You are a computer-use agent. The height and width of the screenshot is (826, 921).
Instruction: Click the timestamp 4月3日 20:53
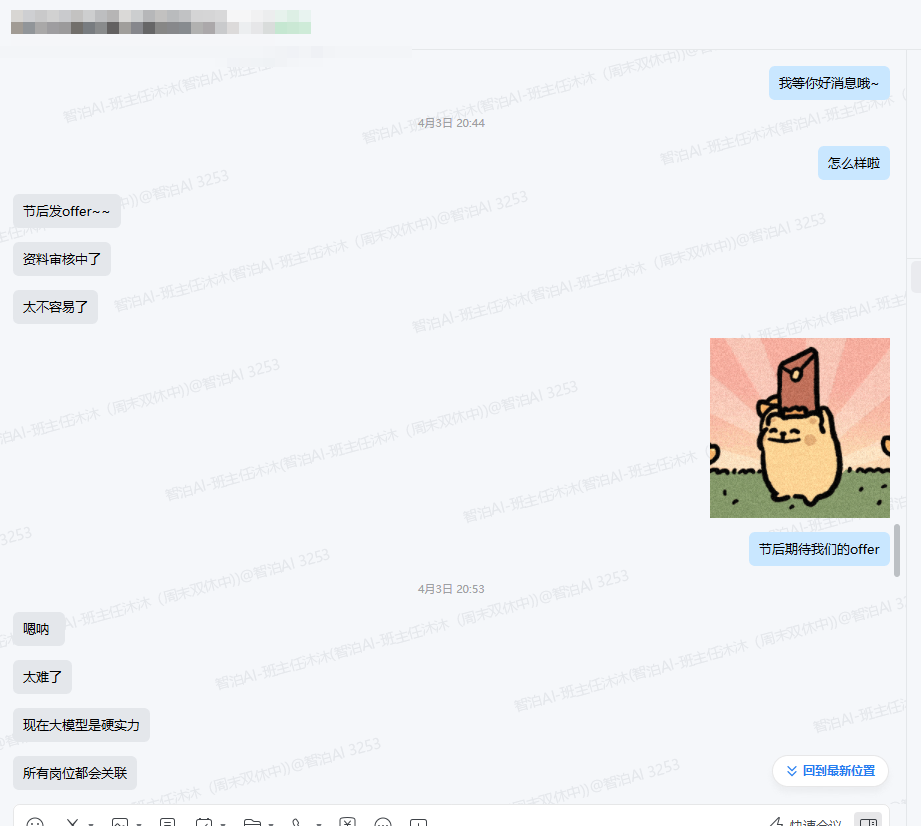(451, 589)
